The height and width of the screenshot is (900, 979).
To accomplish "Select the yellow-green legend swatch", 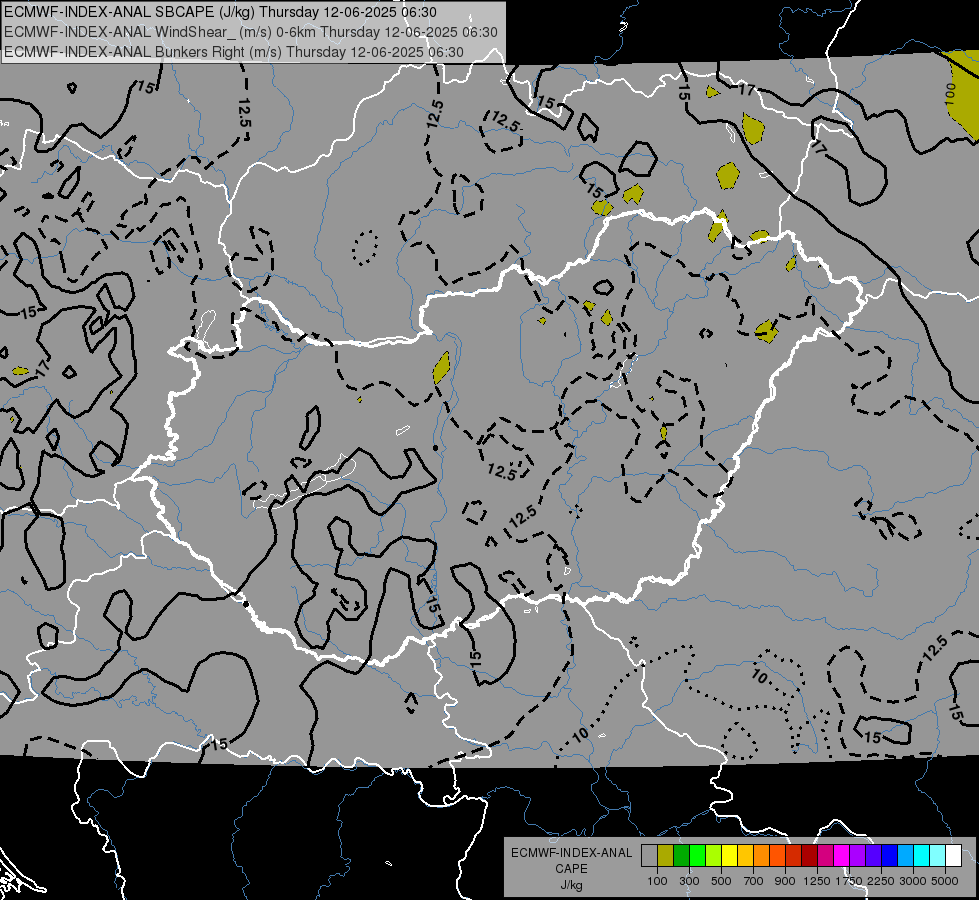I will pyautogui.click(x=714, y=855).
